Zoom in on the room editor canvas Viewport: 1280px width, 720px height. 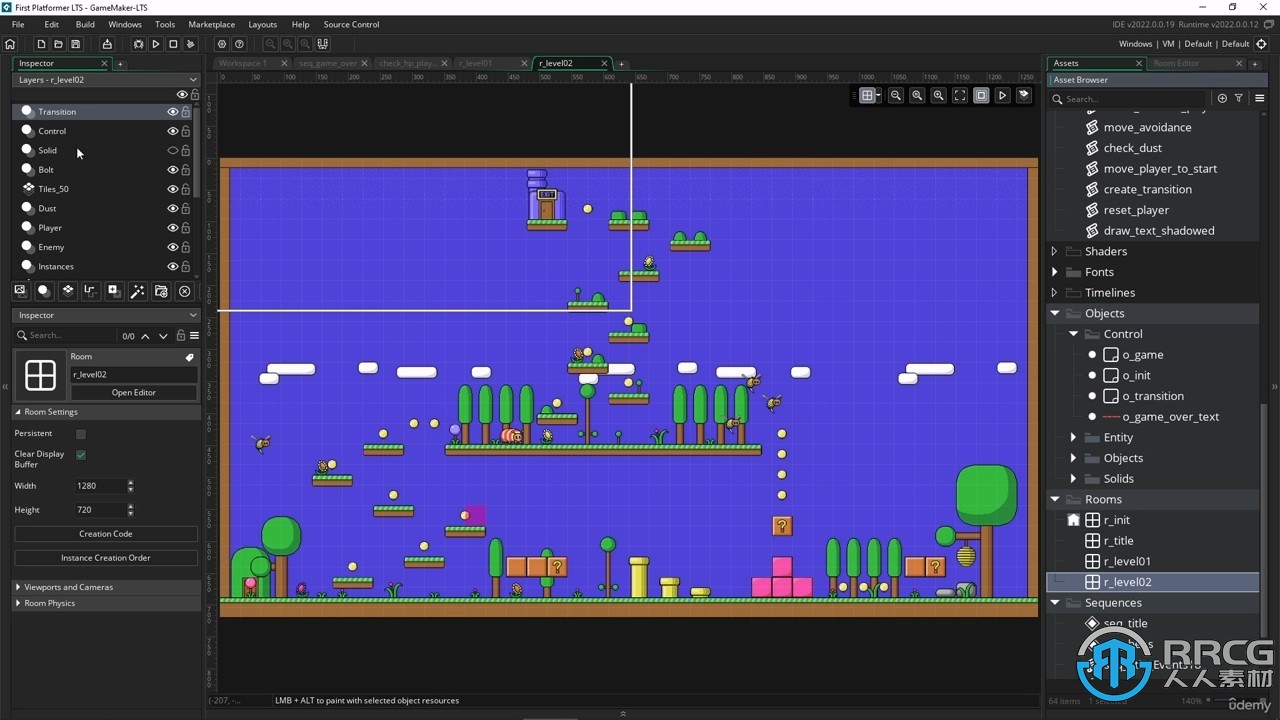click(x=938, y=95)
